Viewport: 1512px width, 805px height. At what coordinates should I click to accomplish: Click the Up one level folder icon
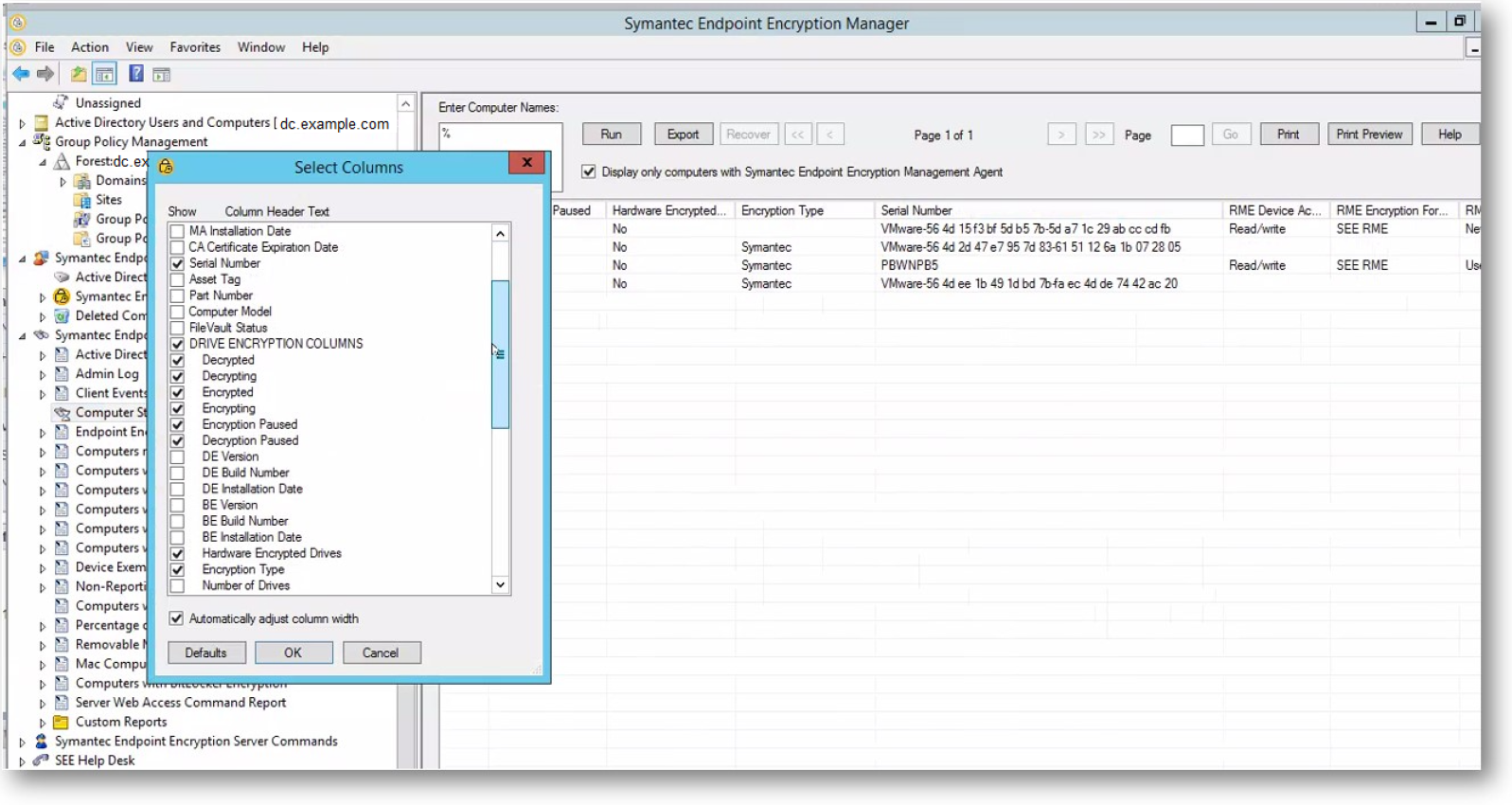pos(79,74)
